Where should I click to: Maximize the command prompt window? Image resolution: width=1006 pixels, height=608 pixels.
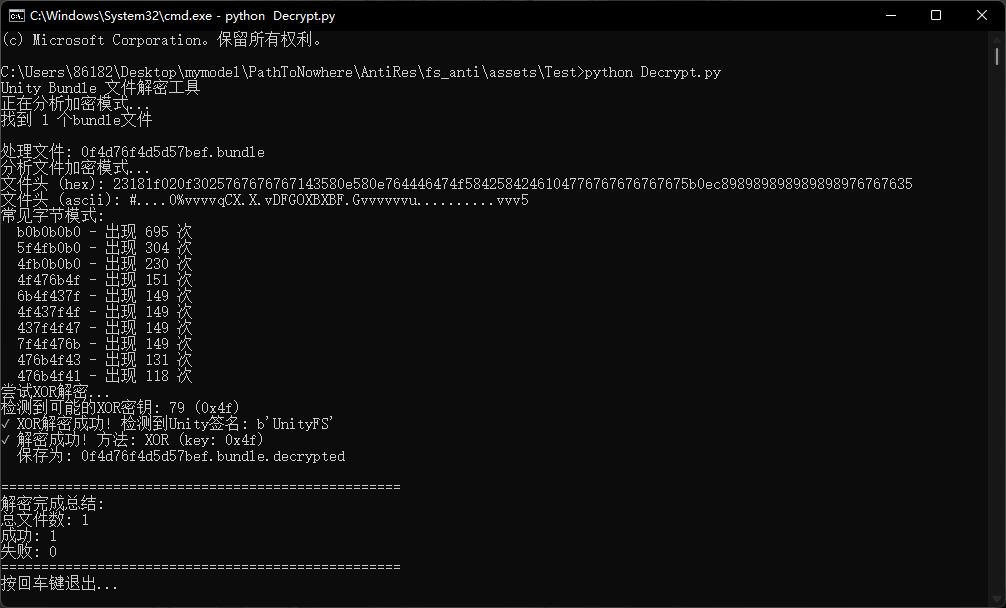pyautogui.click(x=935, y=15)
